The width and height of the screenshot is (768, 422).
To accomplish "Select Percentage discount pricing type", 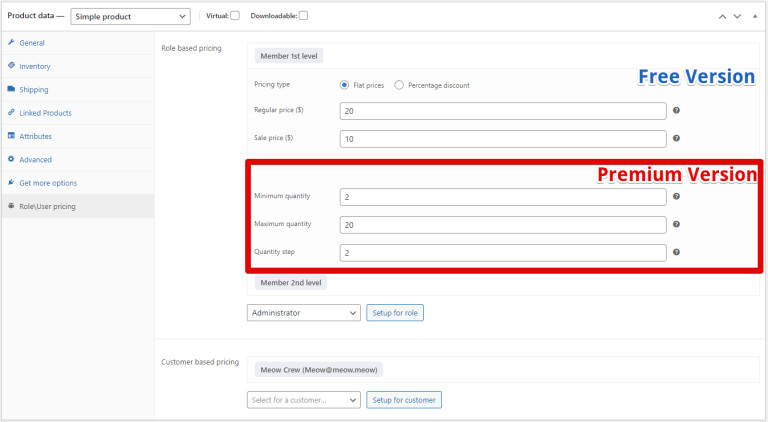I will [399, 85].
